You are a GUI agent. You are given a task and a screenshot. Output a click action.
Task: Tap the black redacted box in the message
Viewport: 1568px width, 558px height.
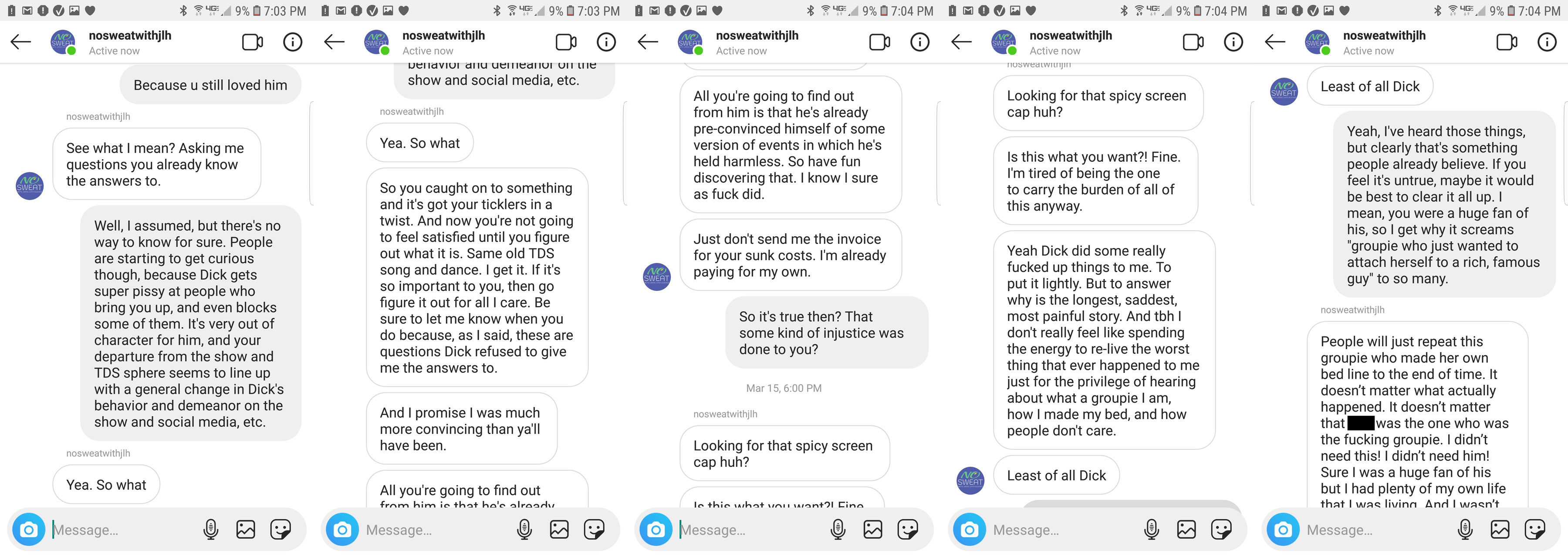[1360, 423]
